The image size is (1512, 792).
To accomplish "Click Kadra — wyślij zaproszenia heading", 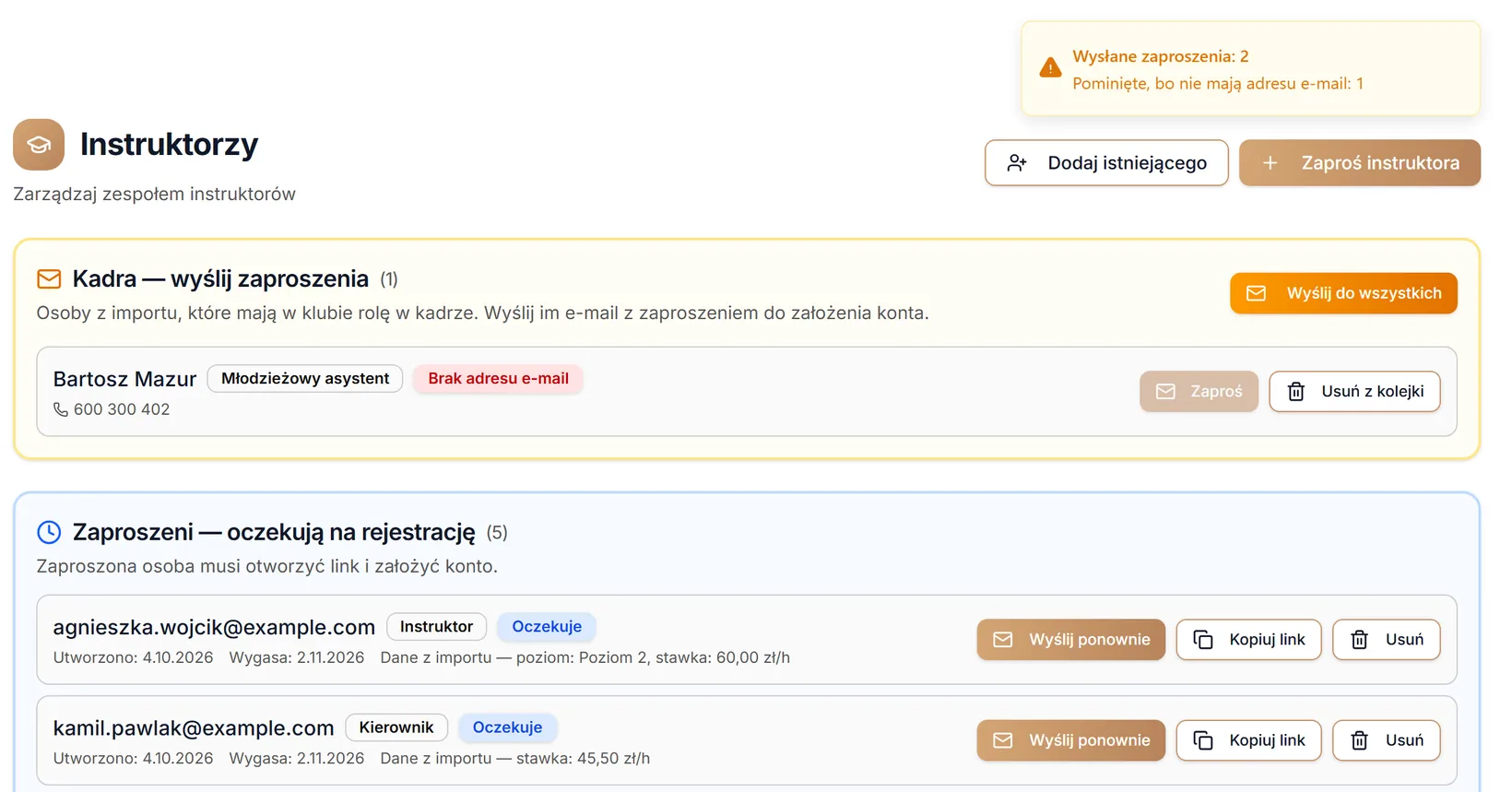I will 220,278.
